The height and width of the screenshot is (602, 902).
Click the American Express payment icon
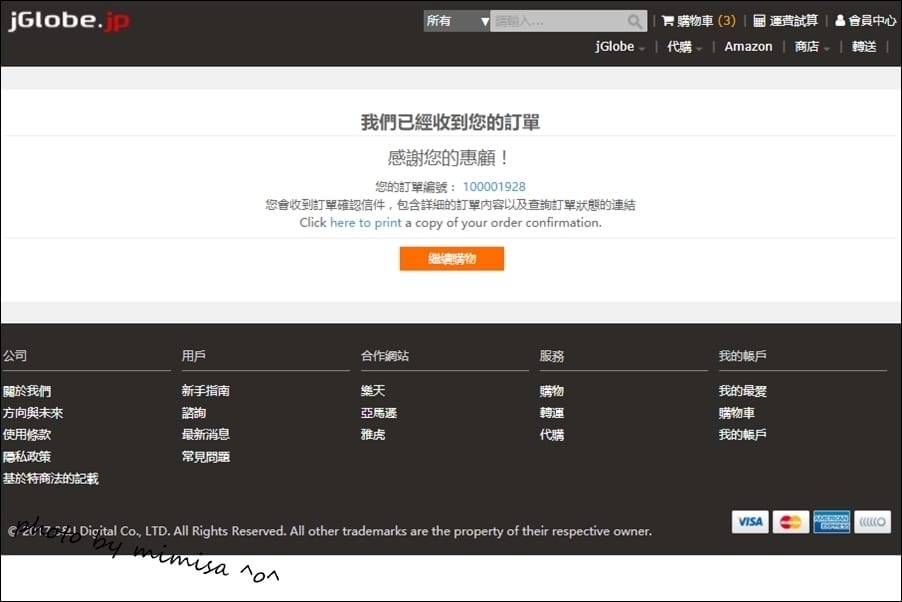tap(831, 521)
